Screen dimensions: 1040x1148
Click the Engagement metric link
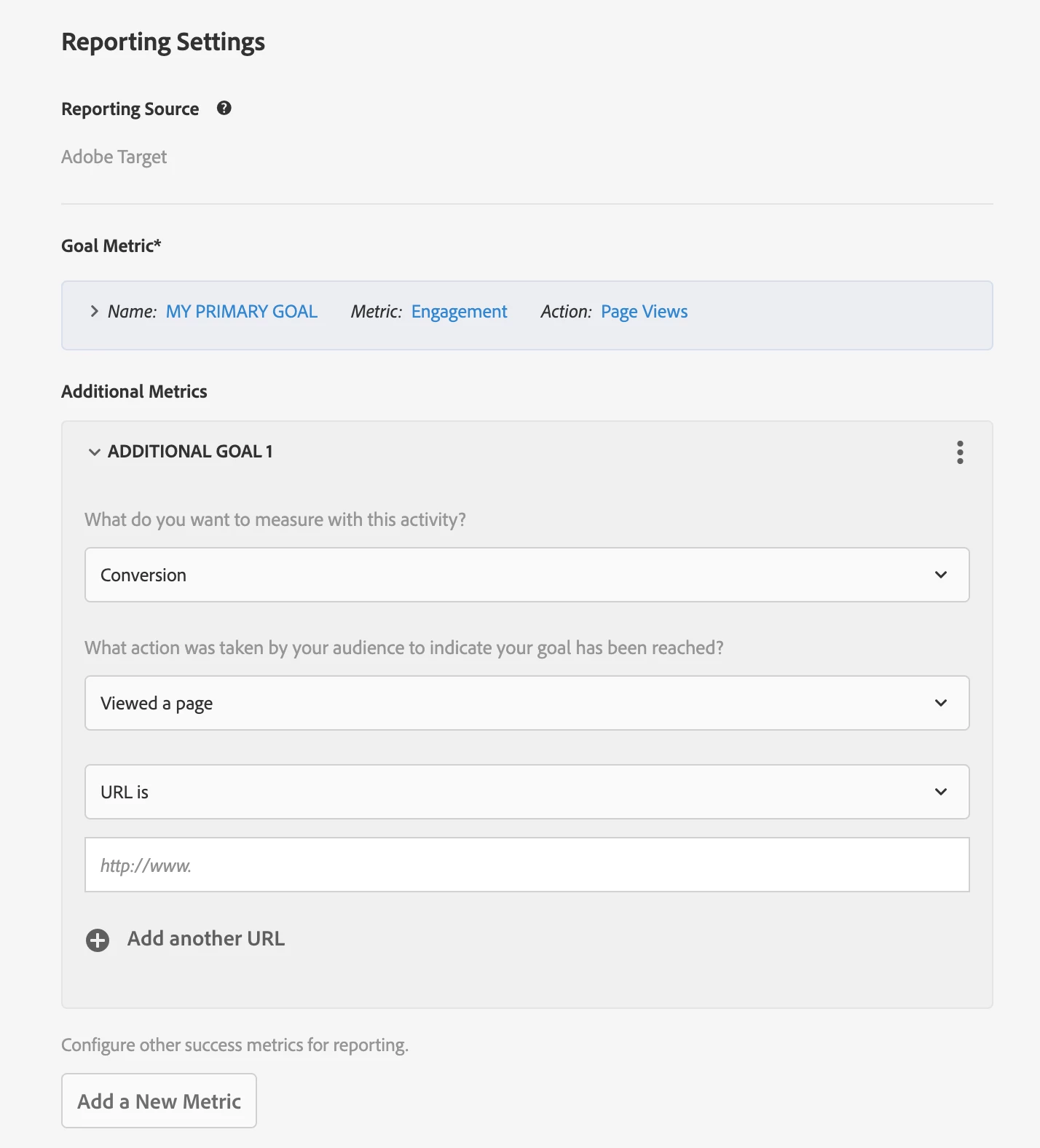coord(459,312)
